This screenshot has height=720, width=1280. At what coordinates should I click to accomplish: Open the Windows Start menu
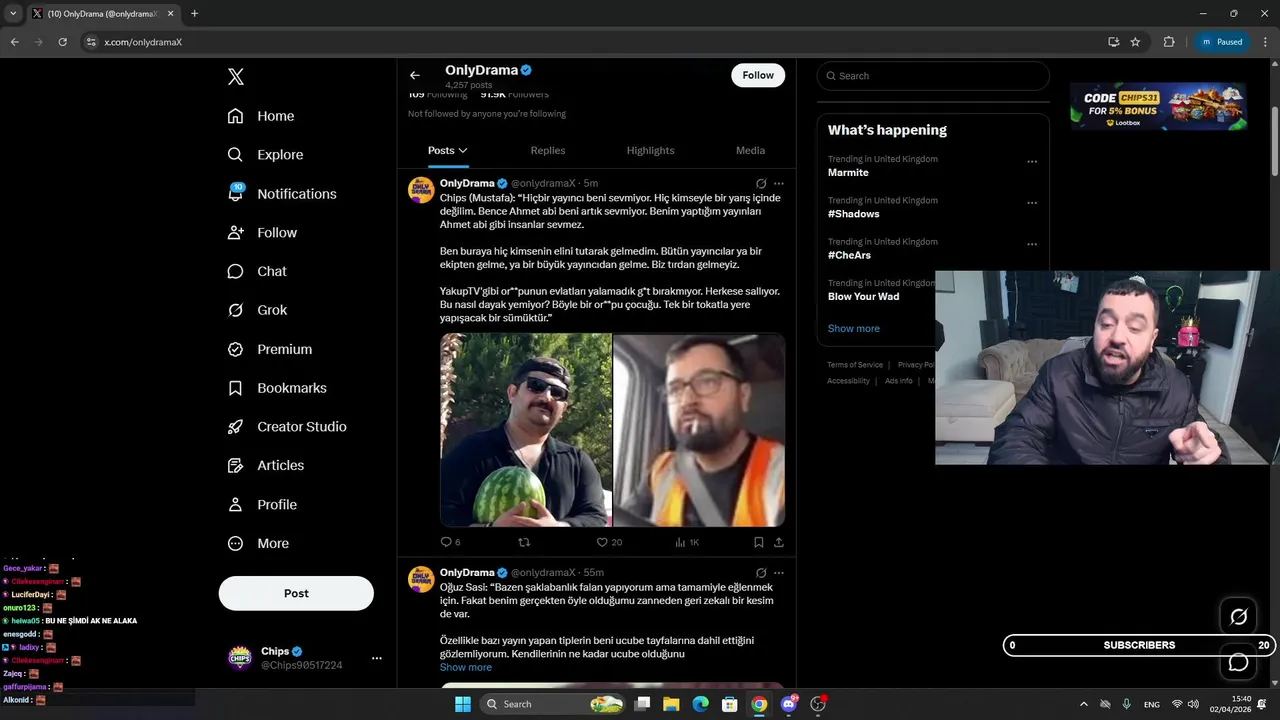pyautogui.click(x=463, y=704)
